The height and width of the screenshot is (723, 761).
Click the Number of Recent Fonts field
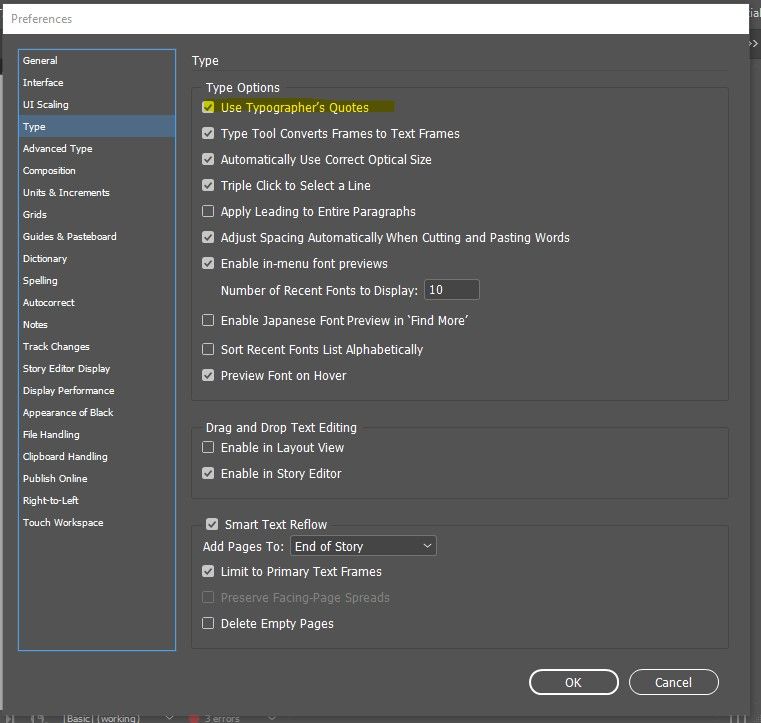(x=452, y=290)
